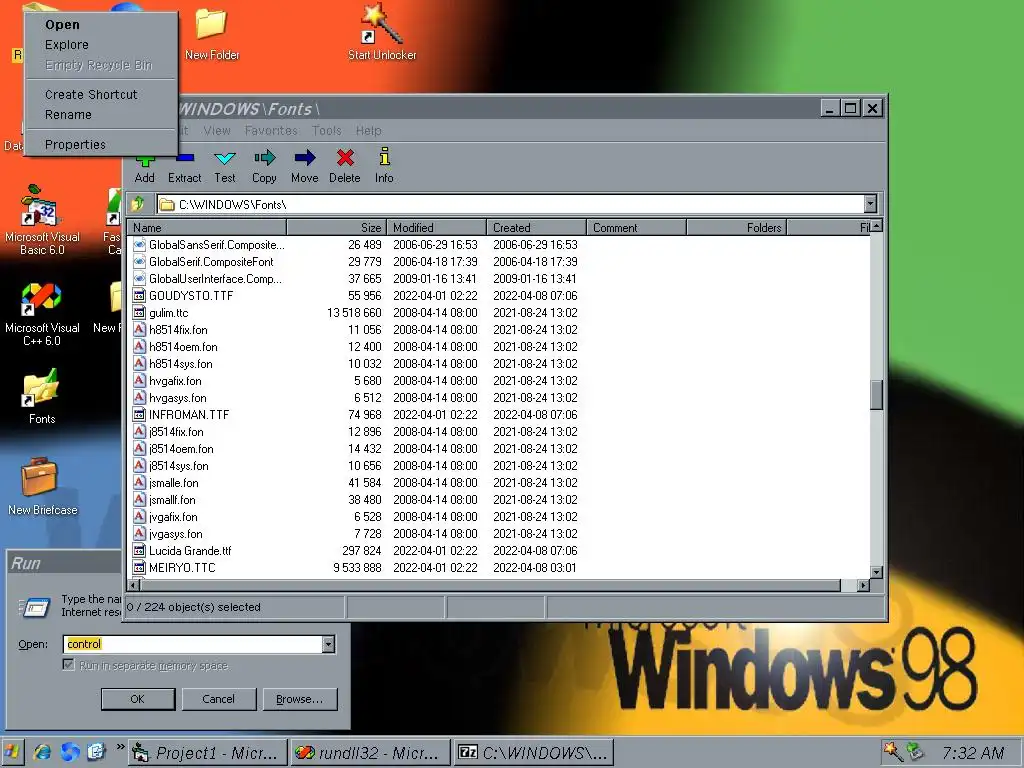The width and height of the screenshot is (1024, 768).
Task: Open the Tools menu
Action: [x=327, y=131]
